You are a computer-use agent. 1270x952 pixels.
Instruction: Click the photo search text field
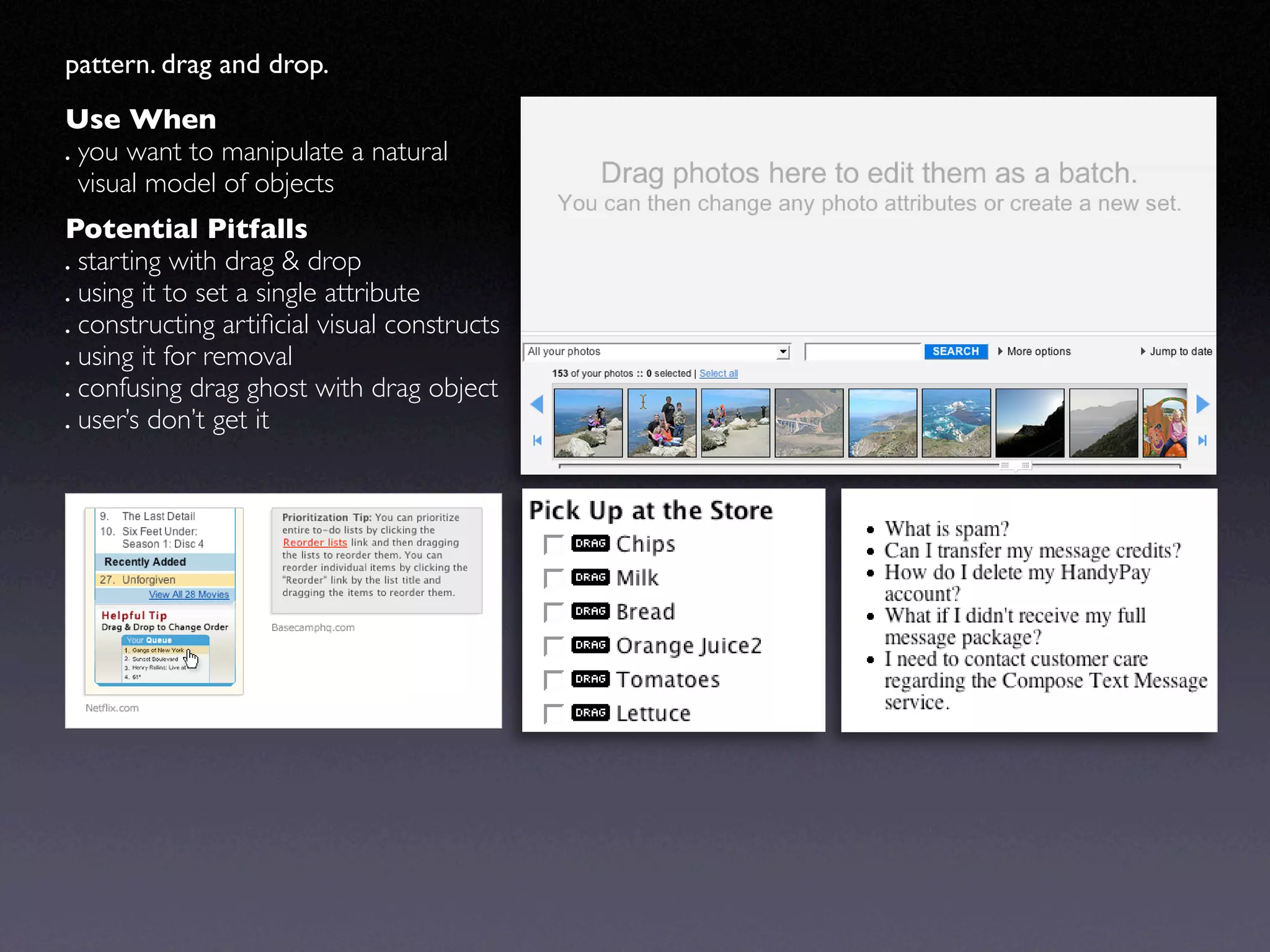863,352
